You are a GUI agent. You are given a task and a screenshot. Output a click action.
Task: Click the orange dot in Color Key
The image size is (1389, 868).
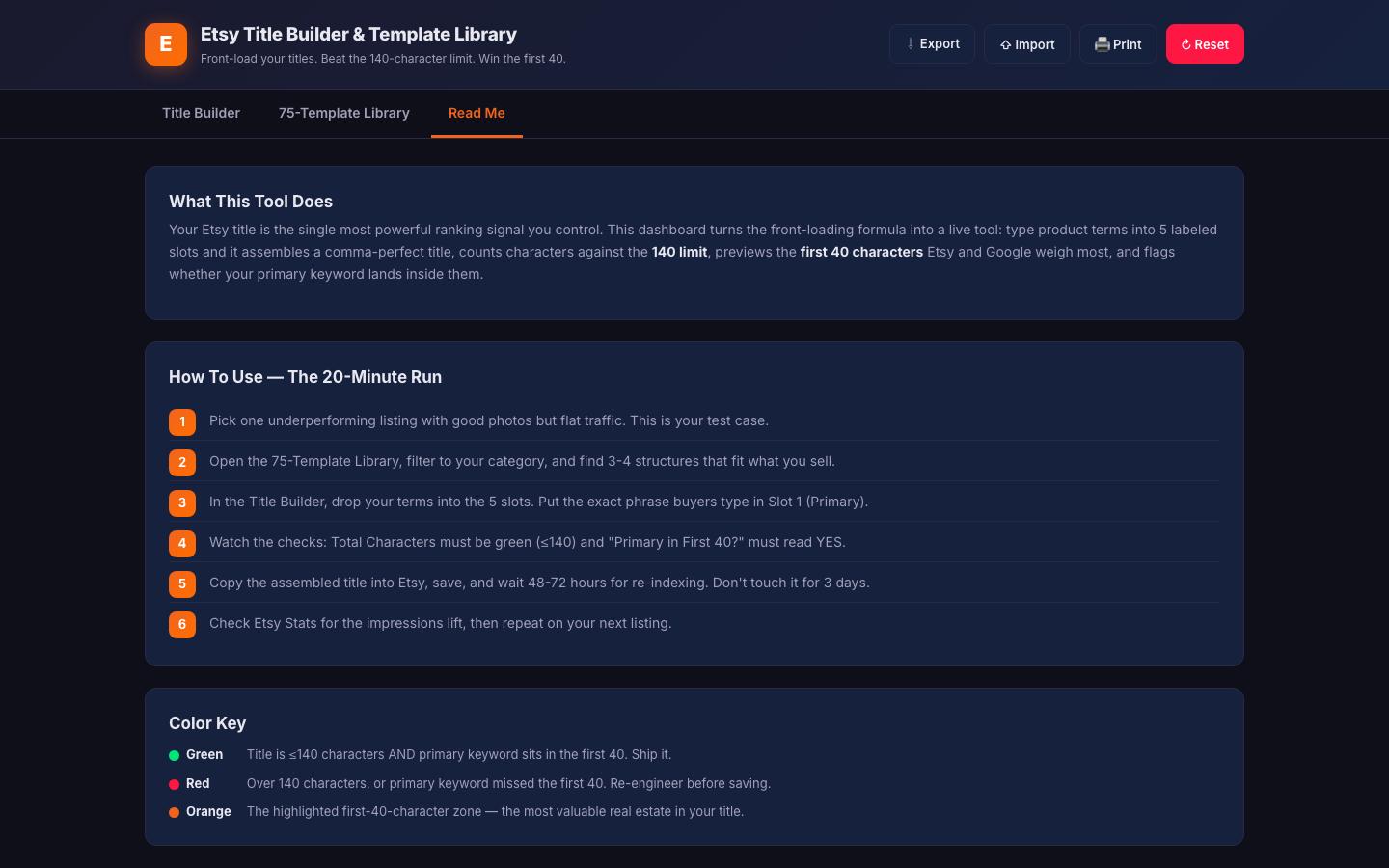pyautogui.click(x=175, y=812)
